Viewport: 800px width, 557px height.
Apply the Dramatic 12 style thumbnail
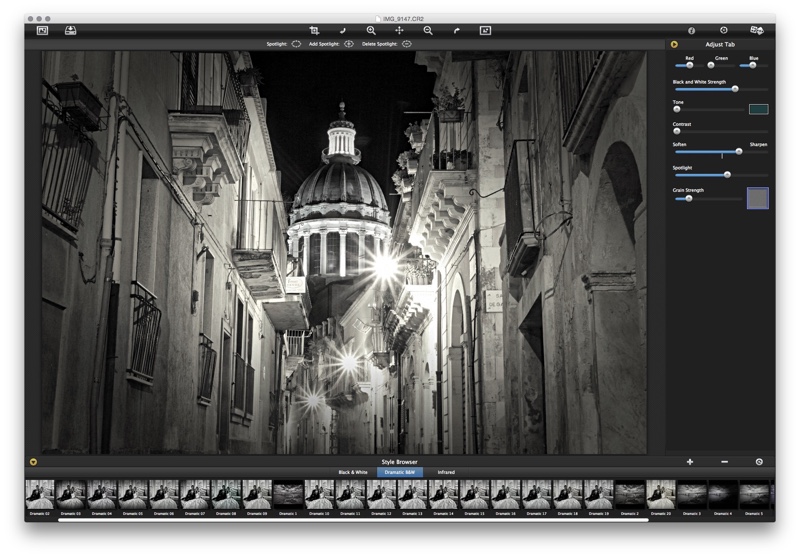pos(382,495)
